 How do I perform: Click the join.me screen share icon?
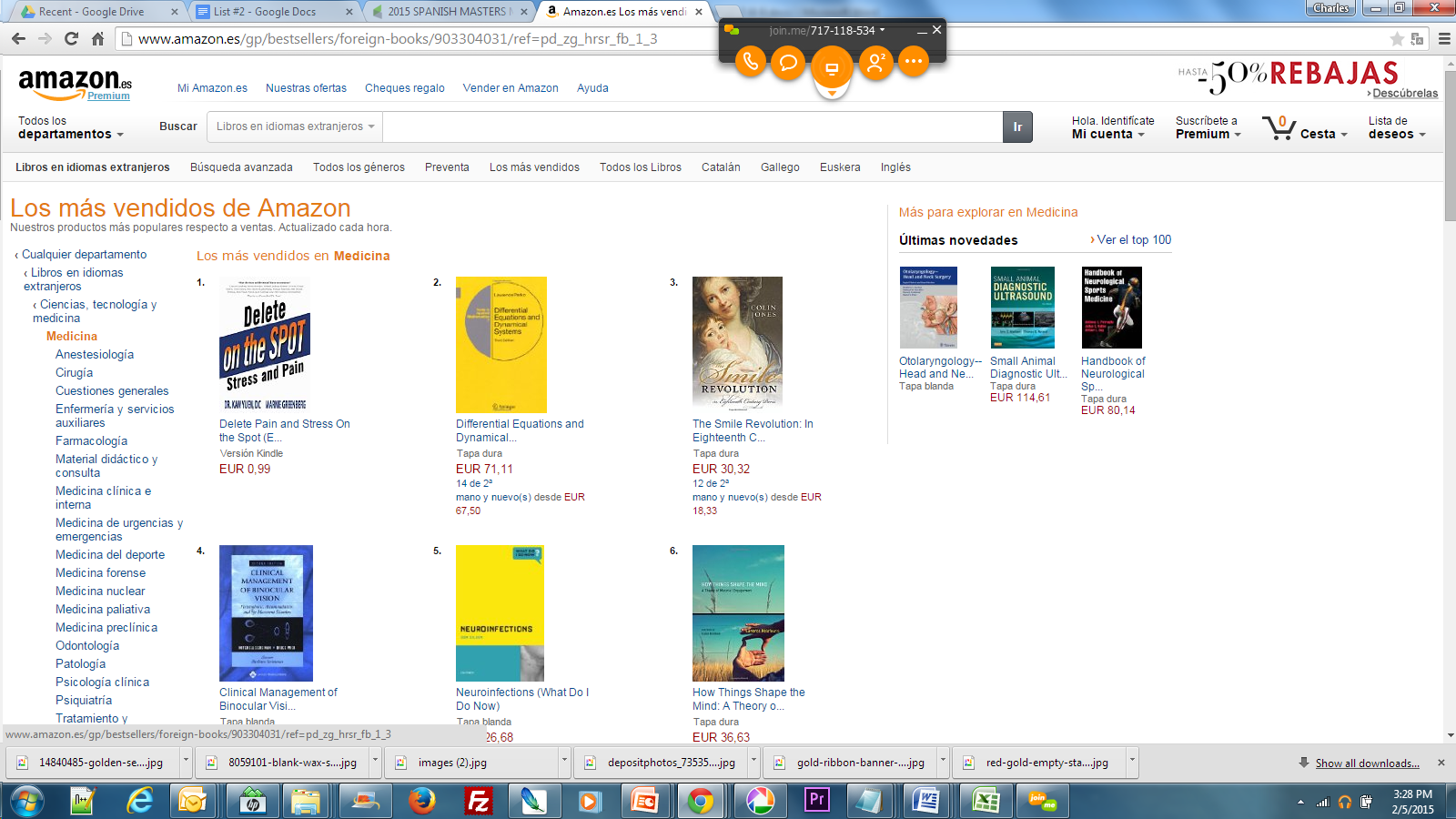(x=831, y=68)
